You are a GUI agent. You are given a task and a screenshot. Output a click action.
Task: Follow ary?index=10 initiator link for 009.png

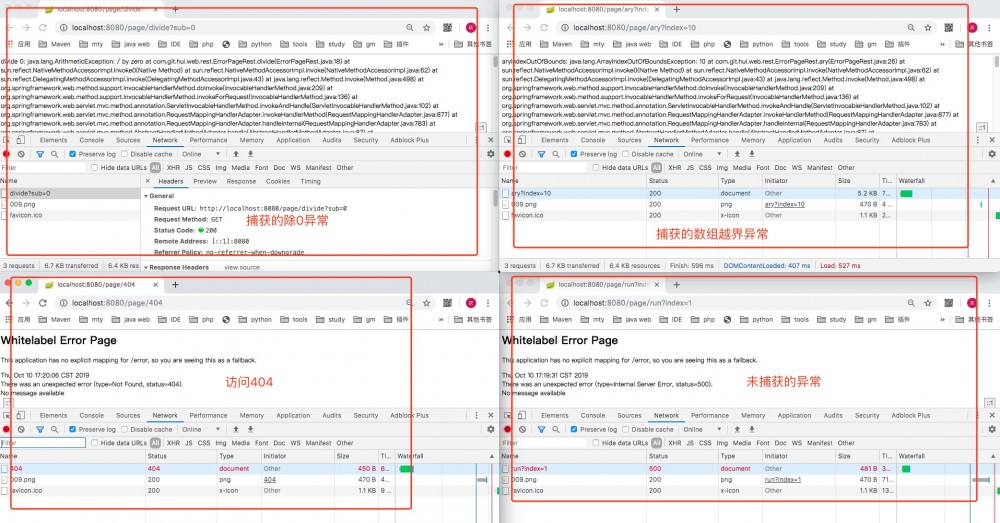click(x=784, y=204)
